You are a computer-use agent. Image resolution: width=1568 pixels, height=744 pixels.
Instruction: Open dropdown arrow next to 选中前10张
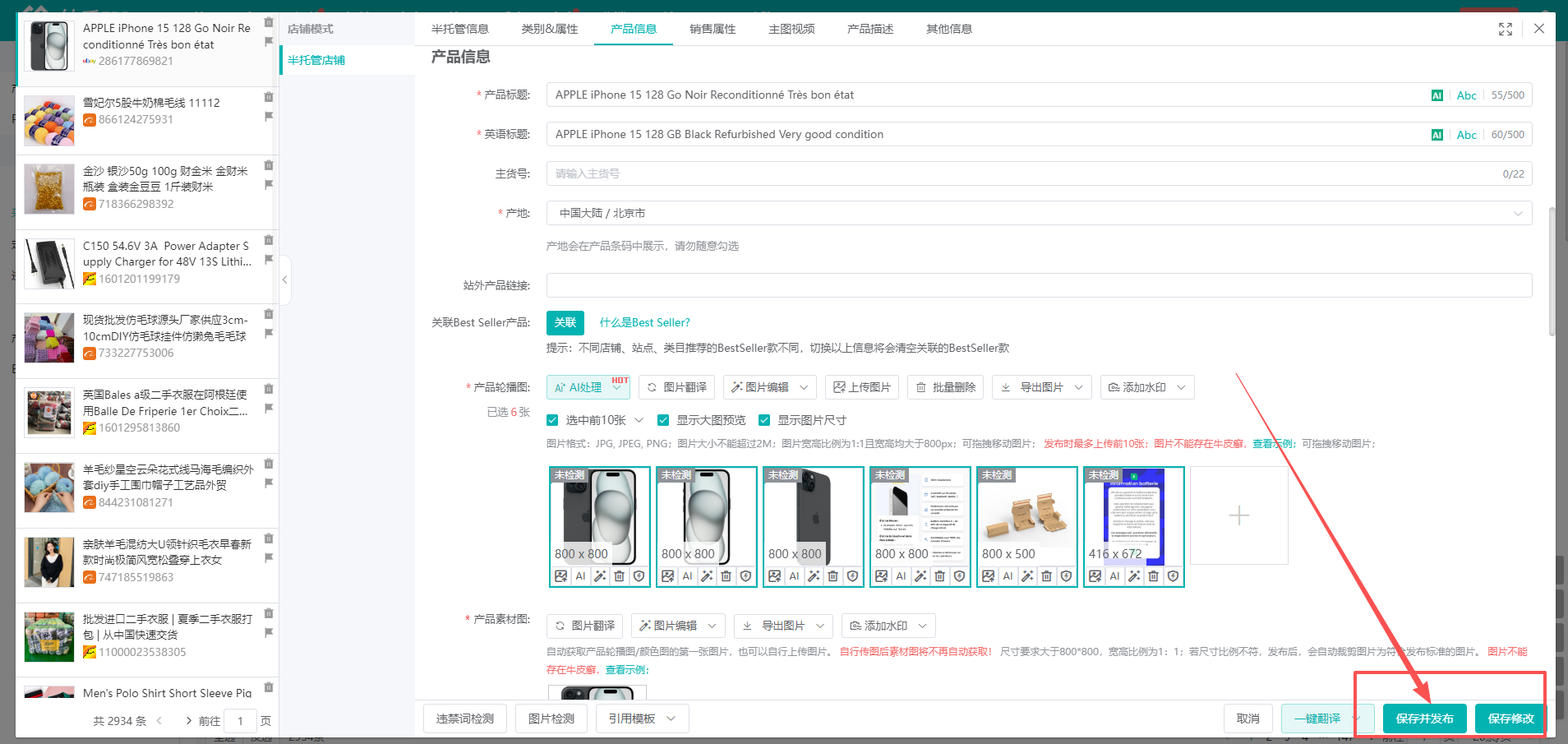click(x=639, y=420)
